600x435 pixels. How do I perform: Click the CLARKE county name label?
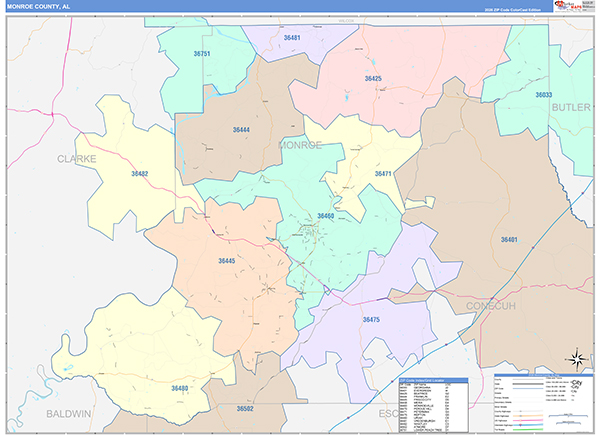tap(77, 159)
